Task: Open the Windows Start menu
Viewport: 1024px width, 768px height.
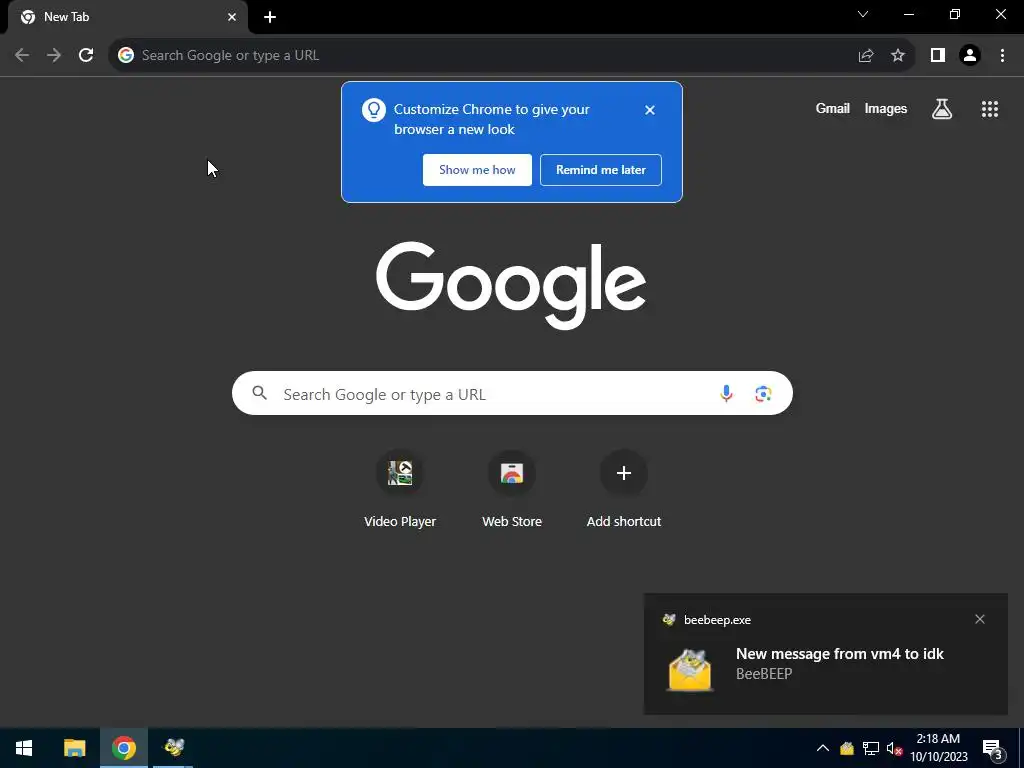Action: [x=24, y=748]
